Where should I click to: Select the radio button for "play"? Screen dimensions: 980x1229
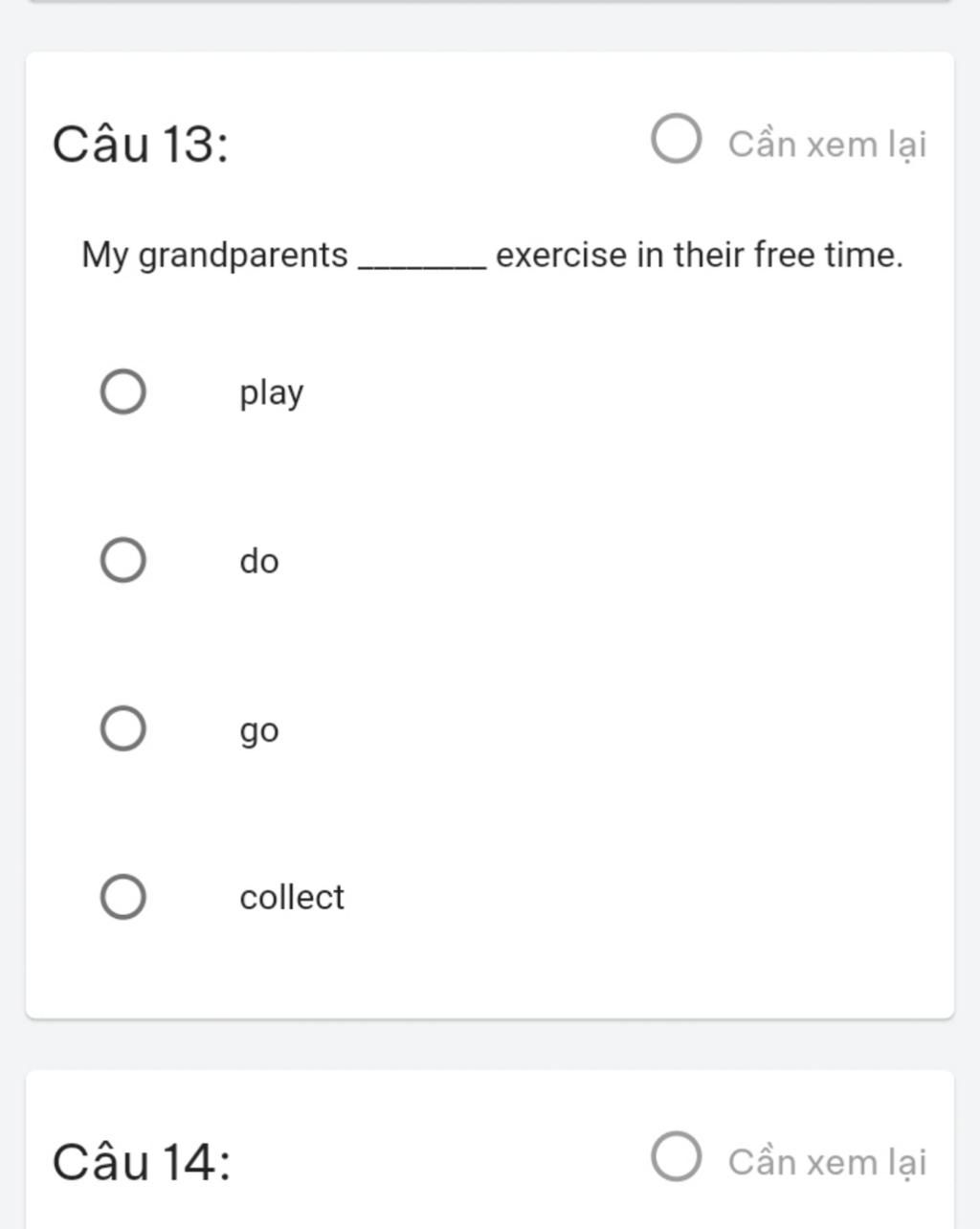pyautogui.click(x=123, y=391)
